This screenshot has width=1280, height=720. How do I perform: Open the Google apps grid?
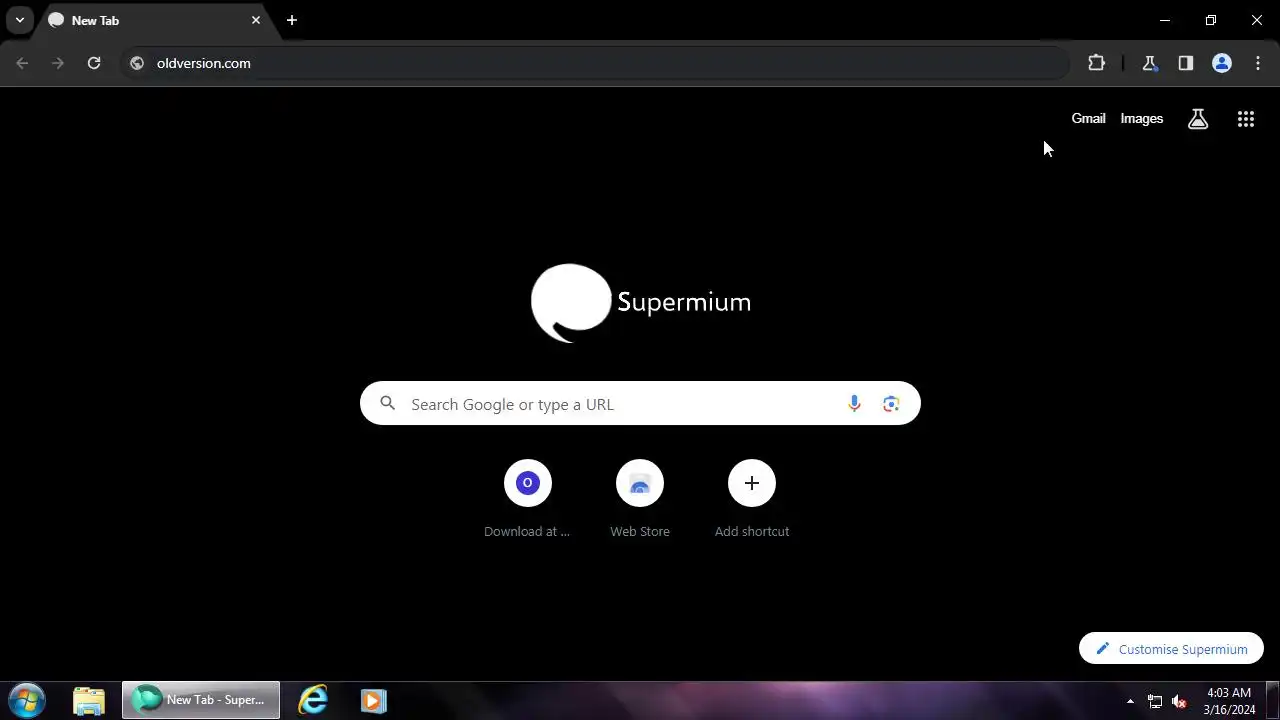tap(1246, 119)
